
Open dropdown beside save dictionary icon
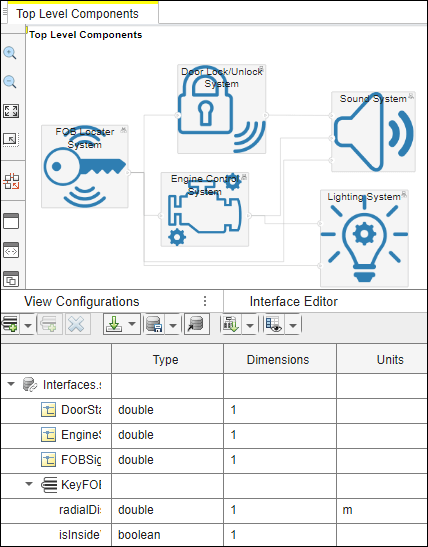173,325
